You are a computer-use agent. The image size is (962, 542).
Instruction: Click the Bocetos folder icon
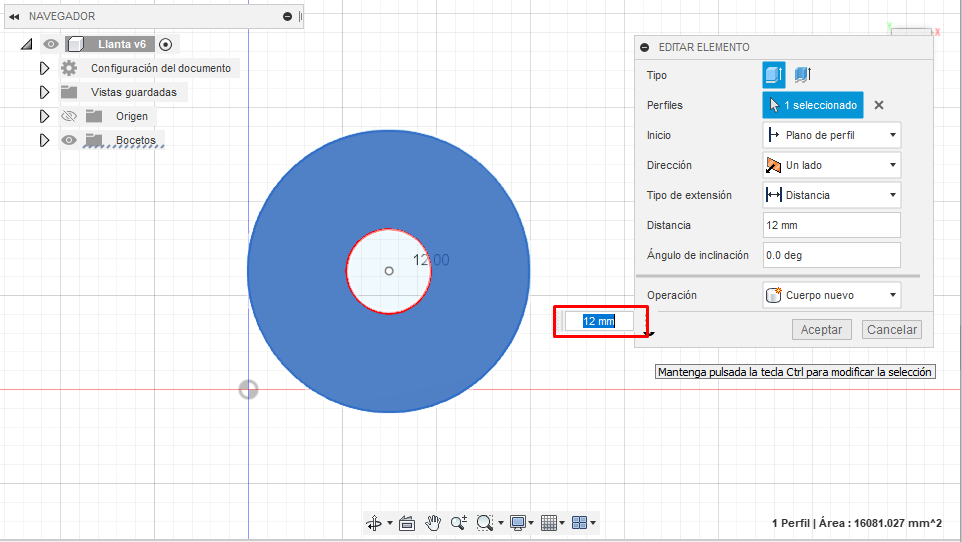click(94, 140)
